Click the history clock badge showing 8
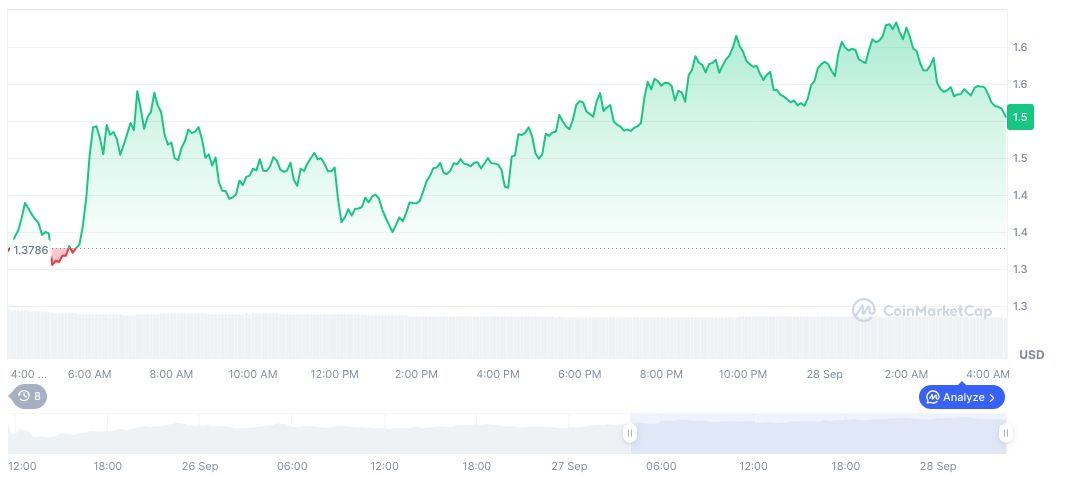Screen dimensions: 1072x477 pos(29,396)
